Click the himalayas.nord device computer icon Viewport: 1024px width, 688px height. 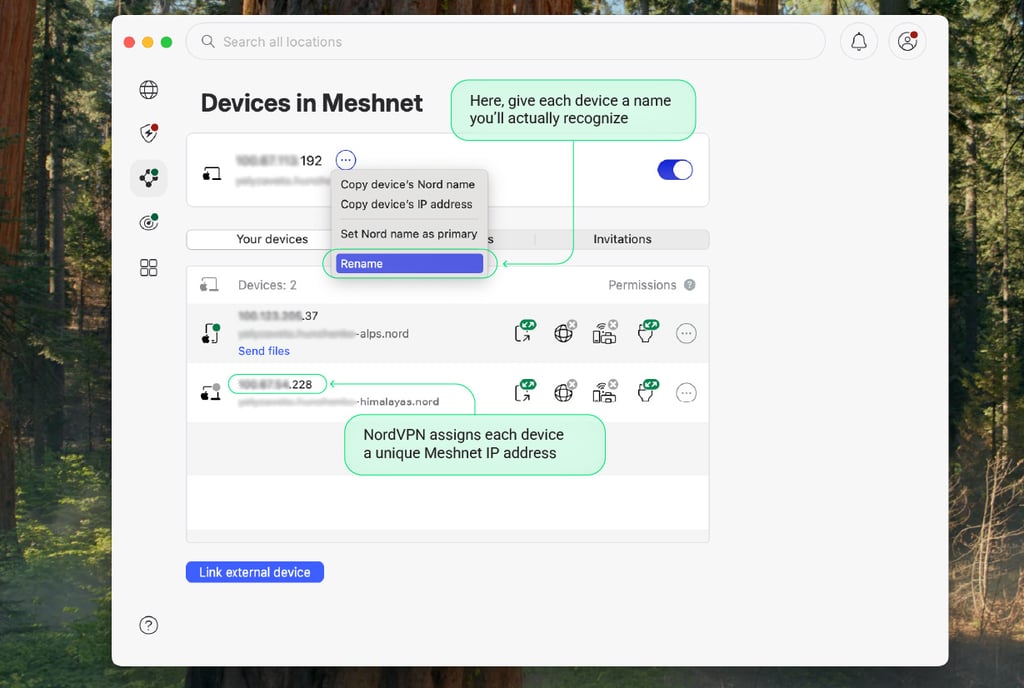(x=210, y=392)
